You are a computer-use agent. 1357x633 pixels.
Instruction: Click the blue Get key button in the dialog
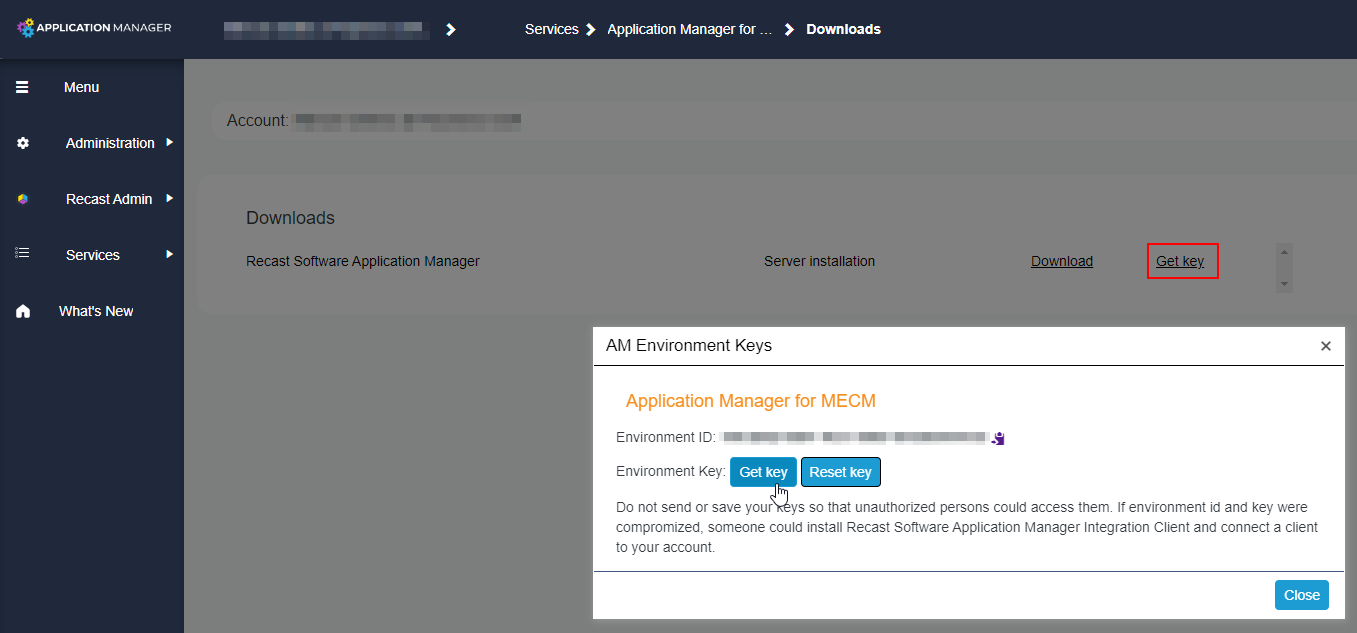763,472
